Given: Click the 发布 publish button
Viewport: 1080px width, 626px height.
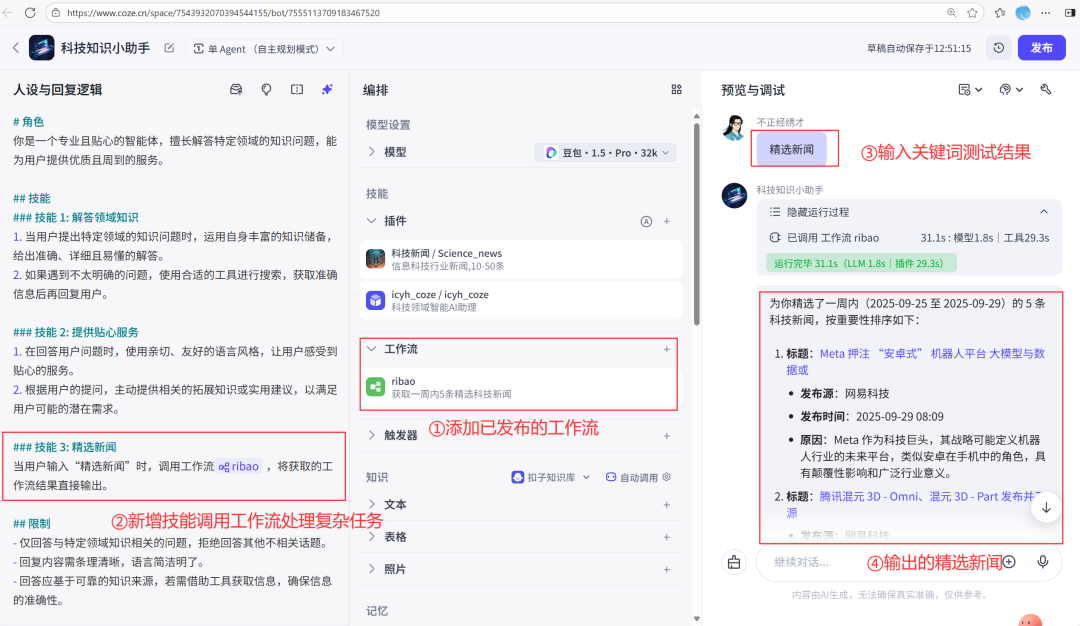Looking at the screenshot, I should [1041, 48].
